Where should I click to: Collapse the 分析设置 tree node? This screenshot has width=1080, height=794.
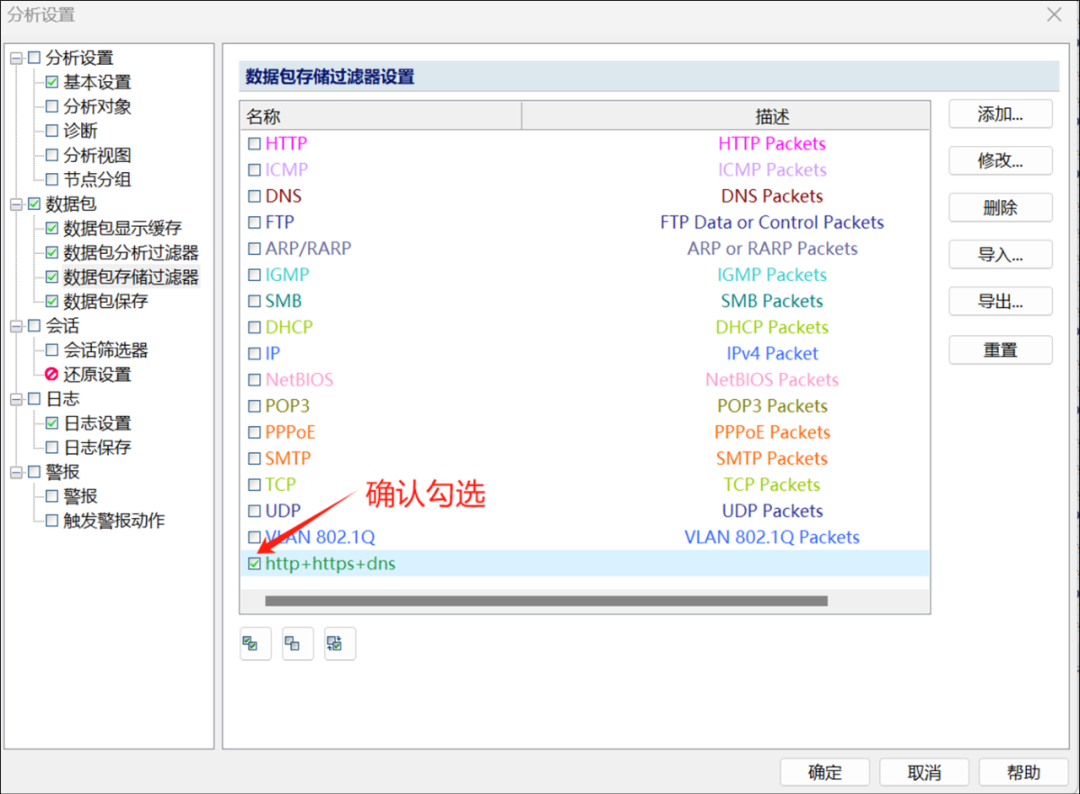point(18,57)
